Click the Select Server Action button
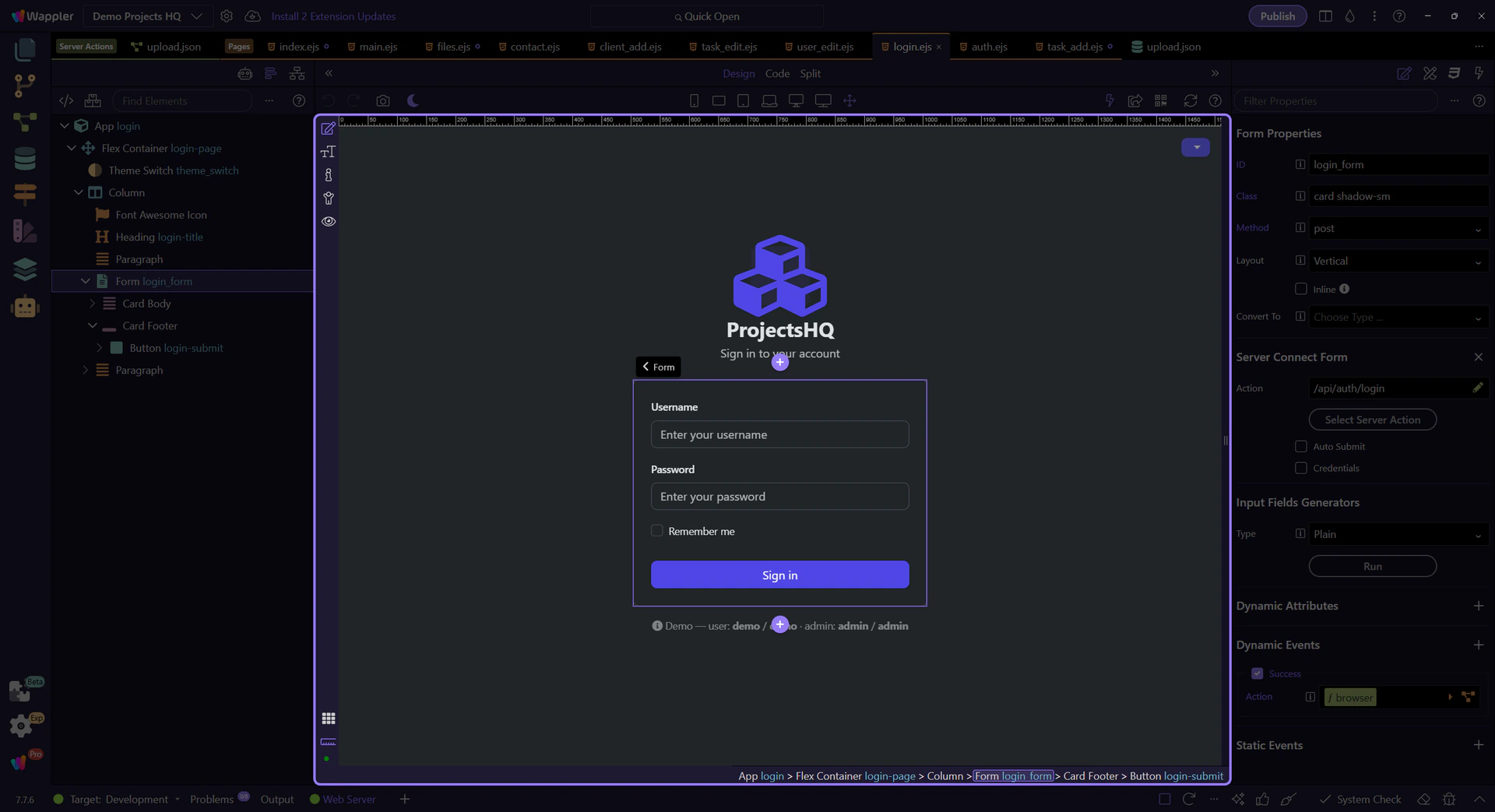Screen dimensions: 1495x812 pyautogui.click(x=1372, y=420)
